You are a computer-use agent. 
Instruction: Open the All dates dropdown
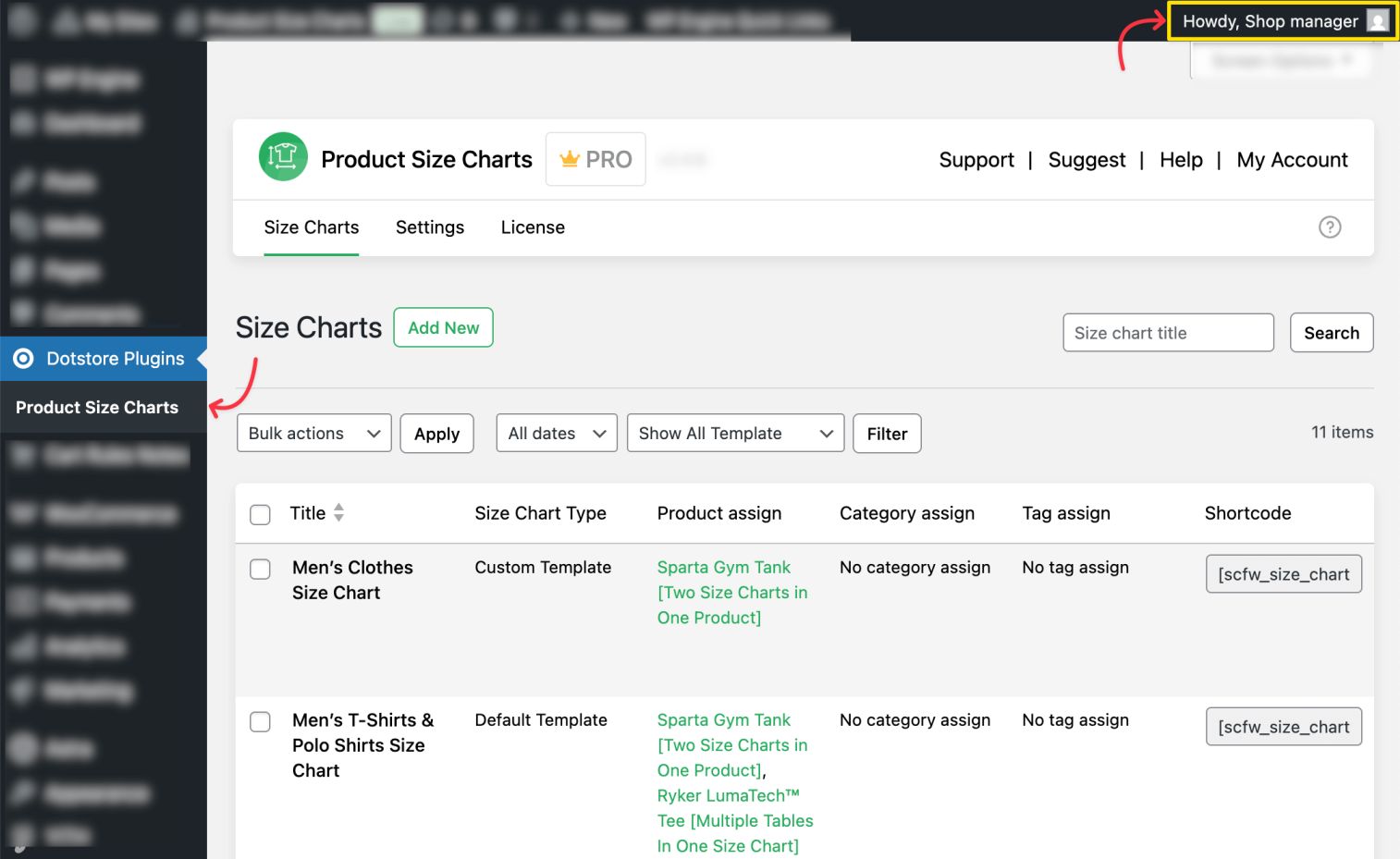click(557, 433)
